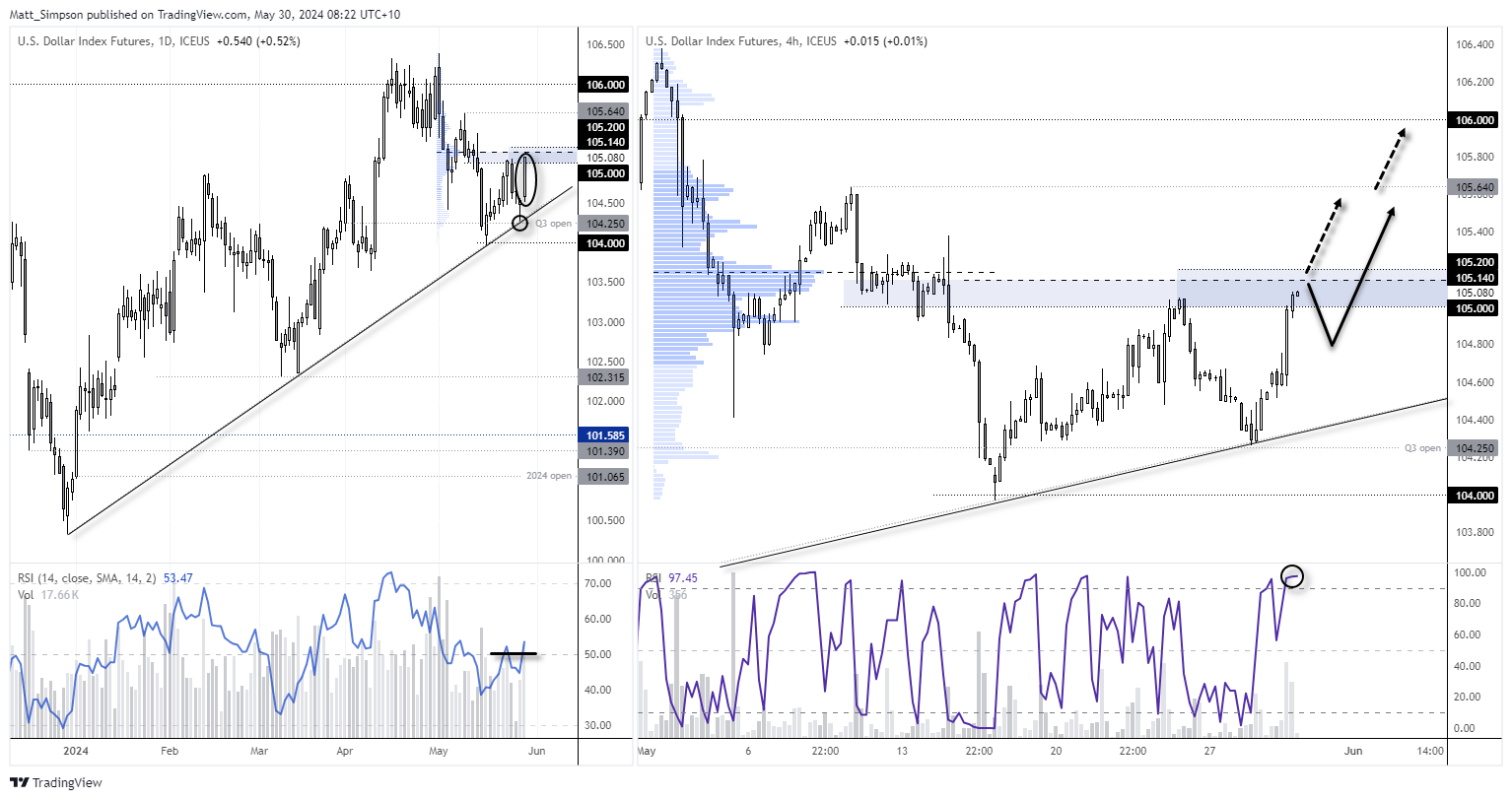
Task: Click the 104.400 label on 4h price axis
Action: tap(1474, 420)
